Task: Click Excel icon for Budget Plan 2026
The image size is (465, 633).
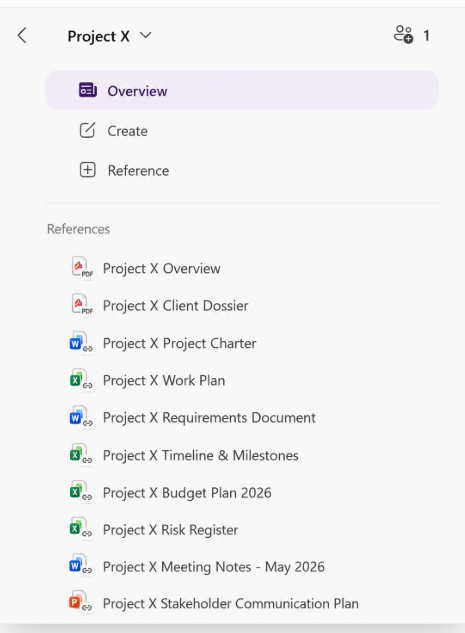Action: 81,491
